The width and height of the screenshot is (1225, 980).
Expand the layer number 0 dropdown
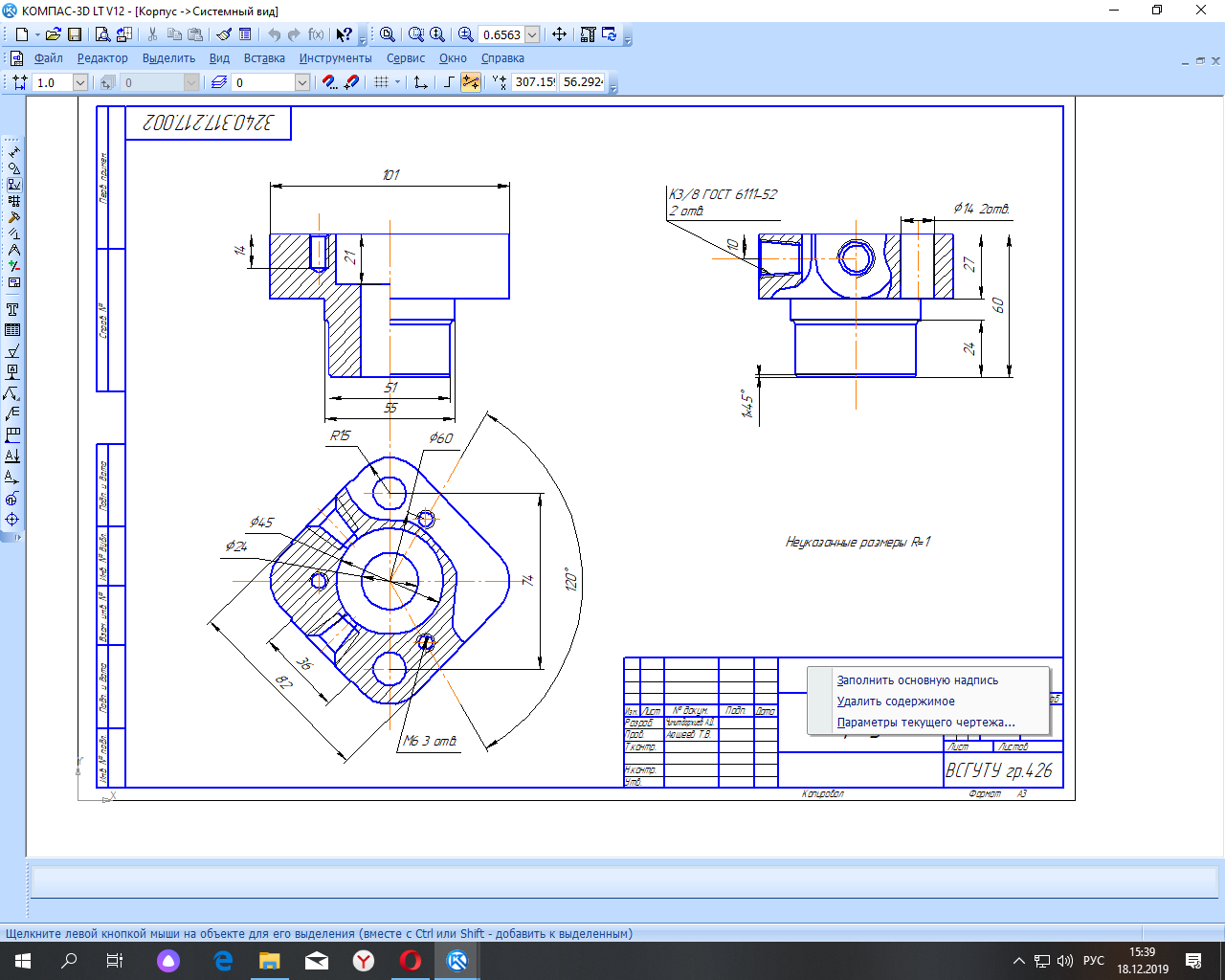click(x=301, y=83)
